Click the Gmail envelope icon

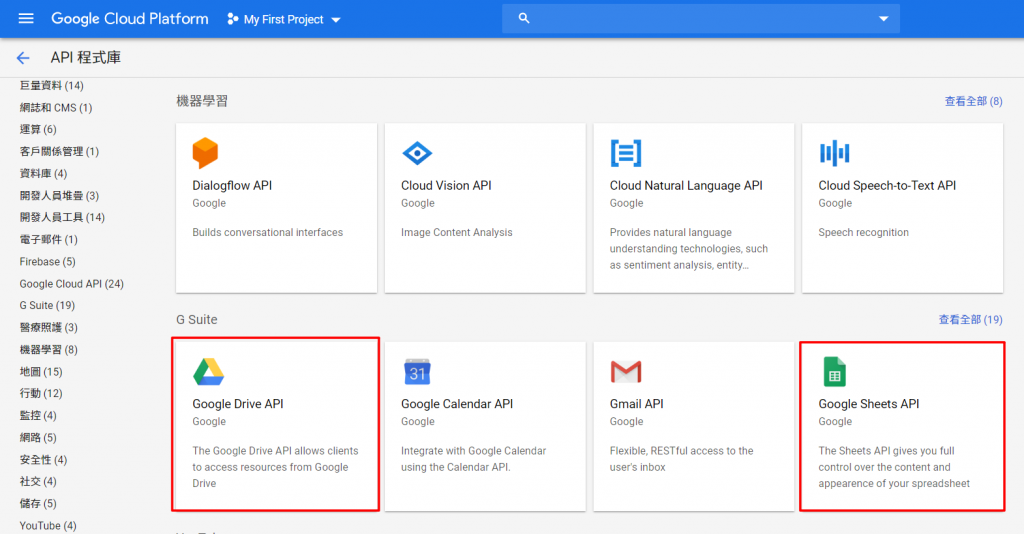click(x=626, y=371)
